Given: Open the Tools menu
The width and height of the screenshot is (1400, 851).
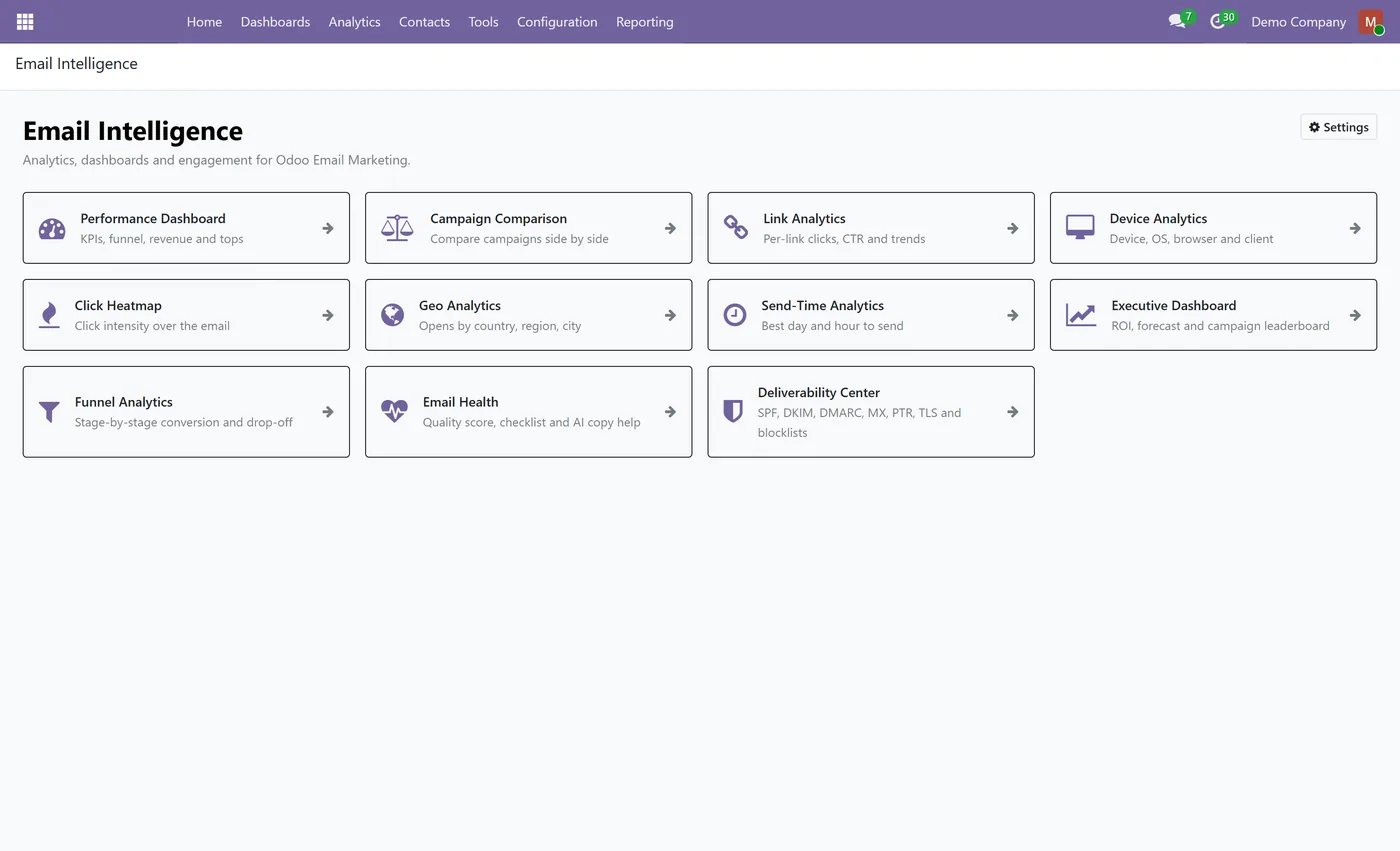Looking at the screenshot, I should pyautogui.click(x=483, y=21).
